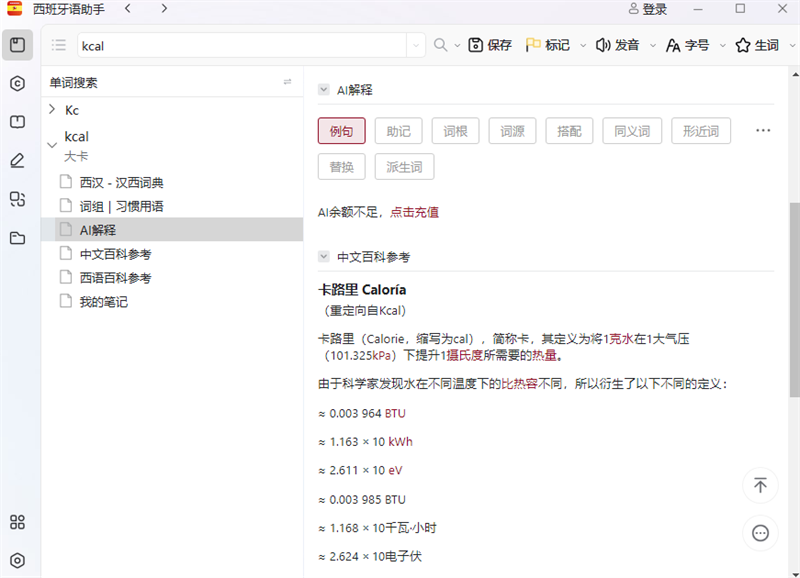This screenshot has width=800, height=578.
Task: Open the 发音 dropdown arrow
Action: pos(651,45)
